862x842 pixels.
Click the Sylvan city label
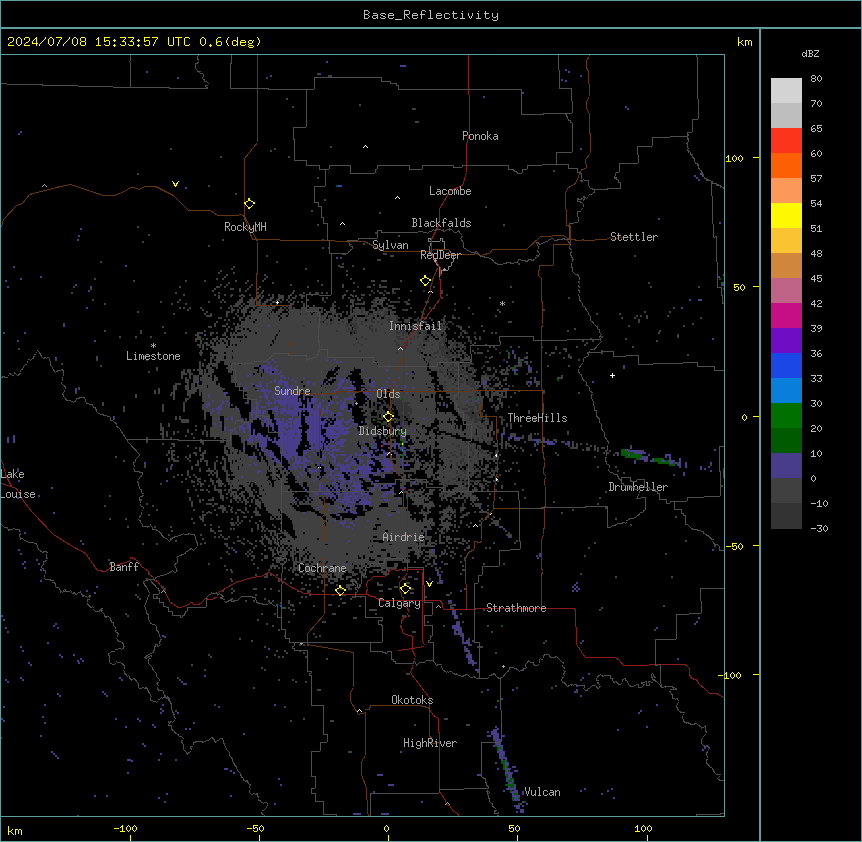coord(390,245)
